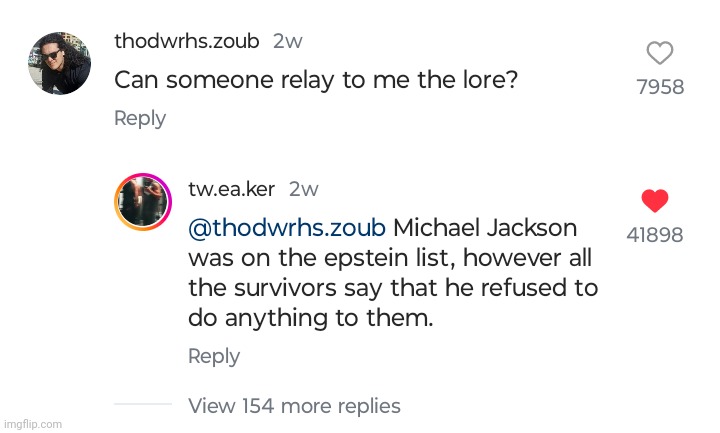The width and height of the screenshot is (720, 433).
Task: Click the line left of View more replies
Action: (143, 404)
